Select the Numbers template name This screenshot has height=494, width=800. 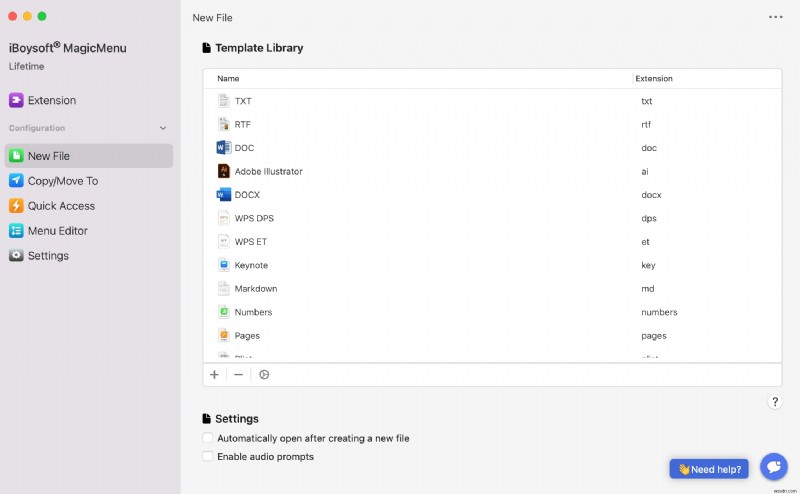[x=253, y=312]
